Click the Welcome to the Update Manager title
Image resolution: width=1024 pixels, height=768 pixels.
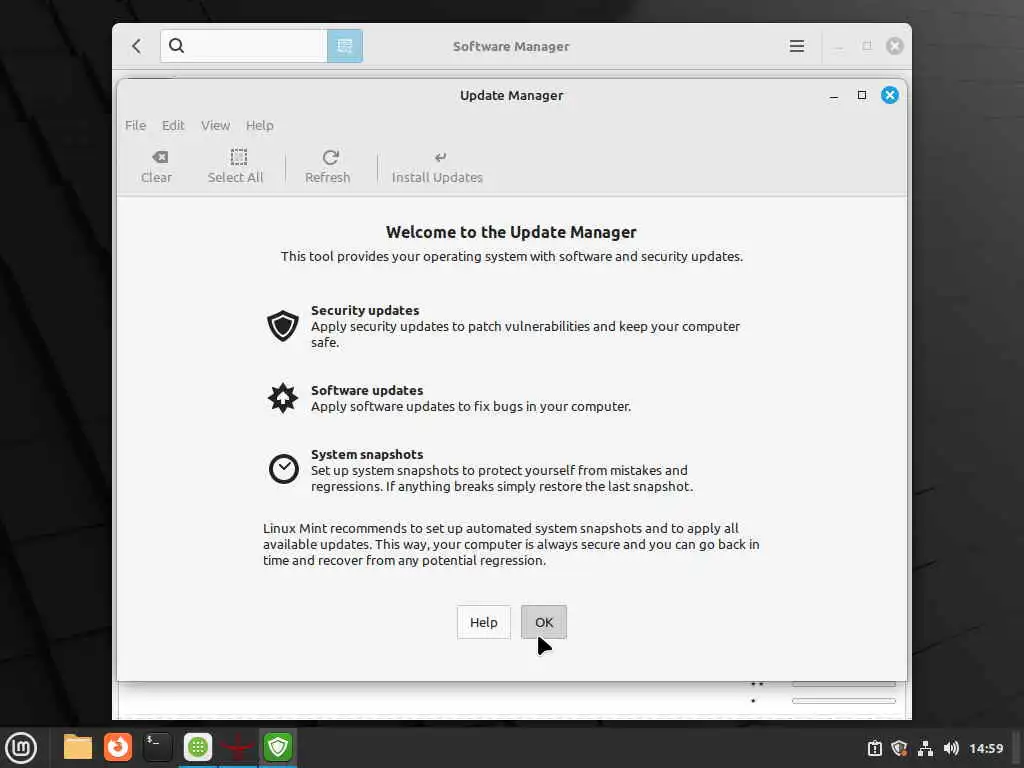tap(511, 232)
